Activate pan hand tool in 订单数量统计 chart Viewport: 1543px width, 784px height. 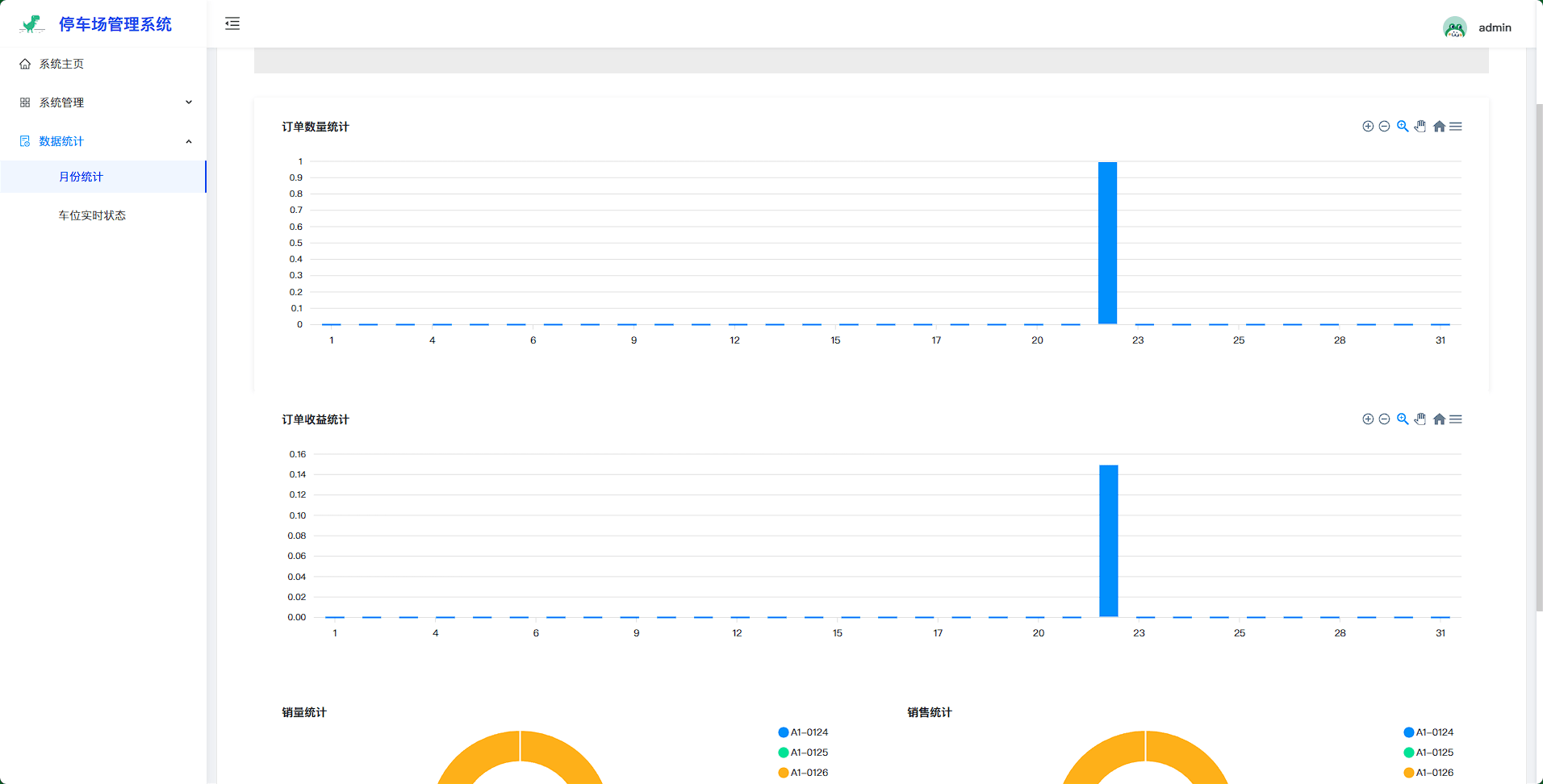tap(1420, 127)
